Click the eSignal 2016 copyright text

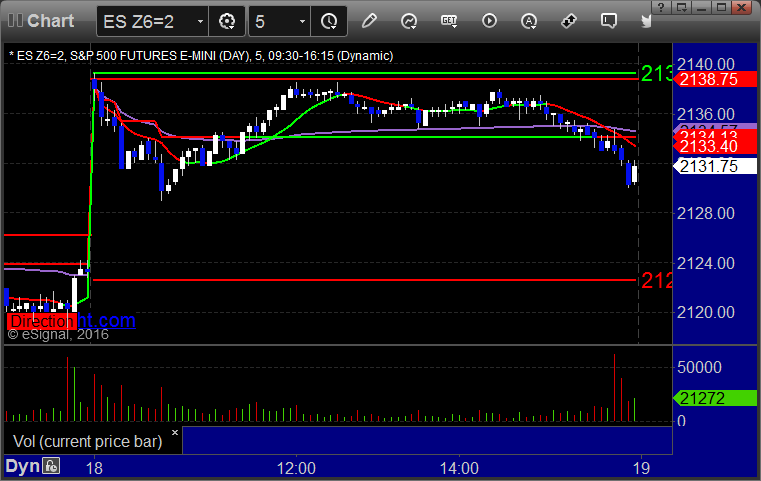[x=58, y=334]
